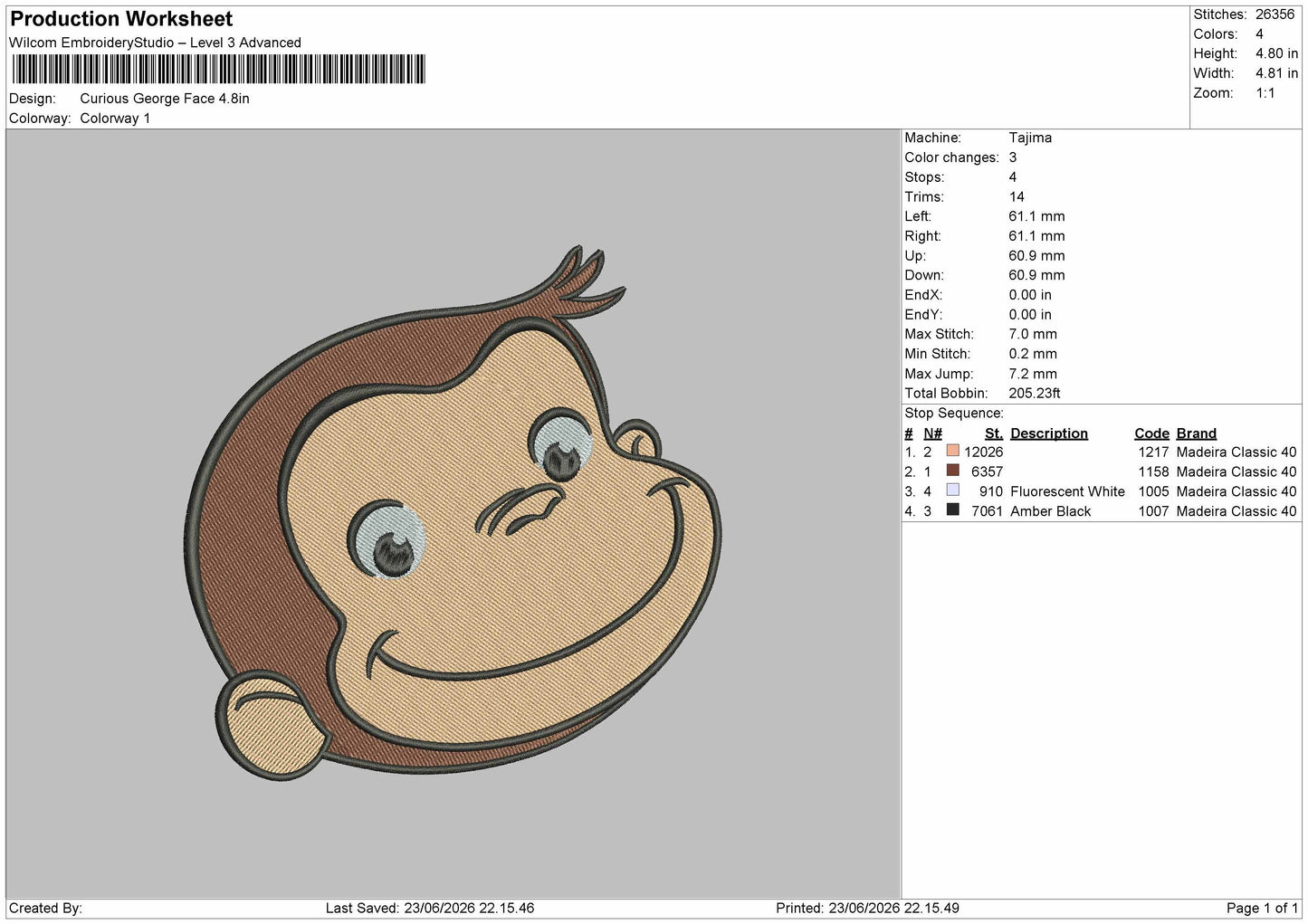Click the Fluorescent White color swatch
The image size is (1308, 924).
tap(952, 491)
